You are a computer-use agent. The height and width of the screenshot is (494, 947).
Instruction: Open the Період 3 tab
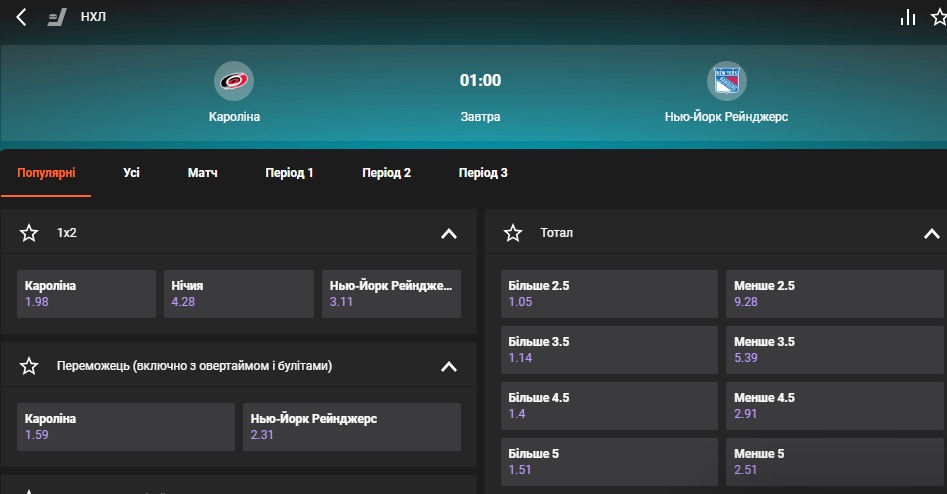(483, 173)
